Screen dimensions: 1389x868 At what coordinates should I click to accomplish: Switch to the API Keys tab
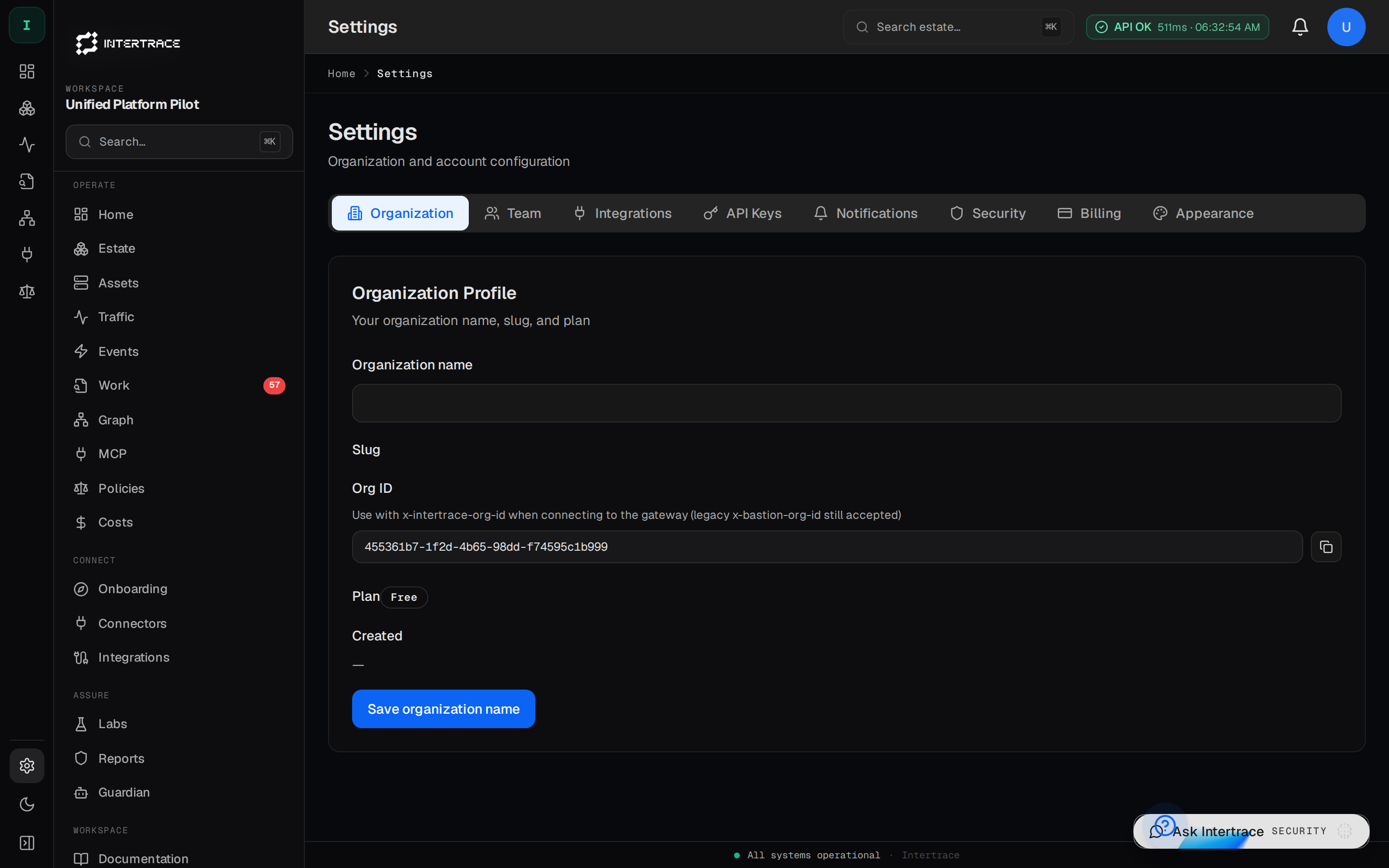[x=743, y=213]
